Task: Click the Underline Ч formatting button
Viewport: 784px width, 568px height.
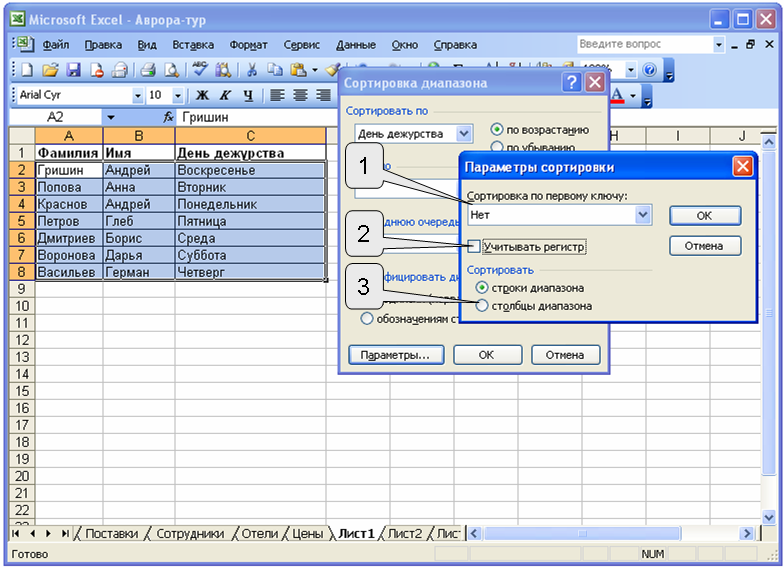Action: [x=247, y=95]
